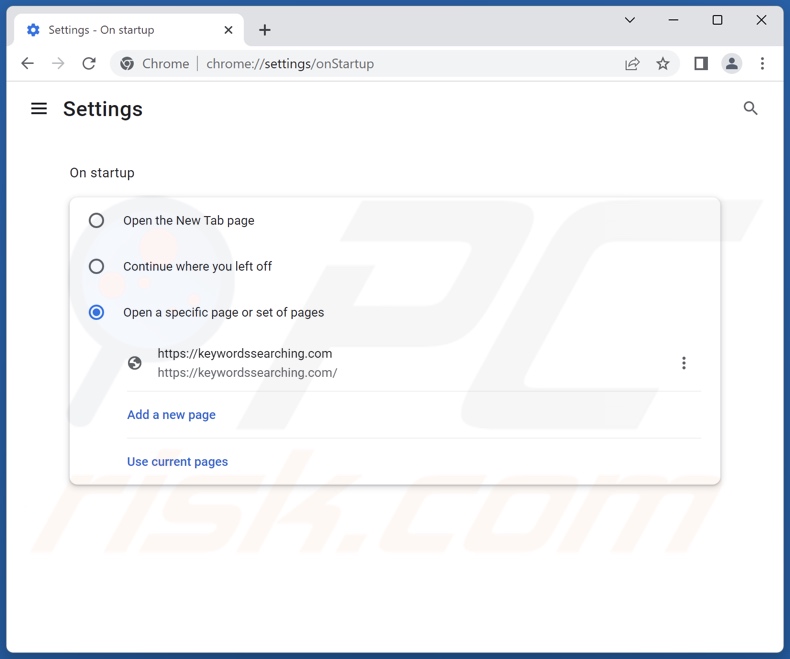Bookmark this page with the star icon
This screenshot has width=790, height=659.
coord(663,64)
